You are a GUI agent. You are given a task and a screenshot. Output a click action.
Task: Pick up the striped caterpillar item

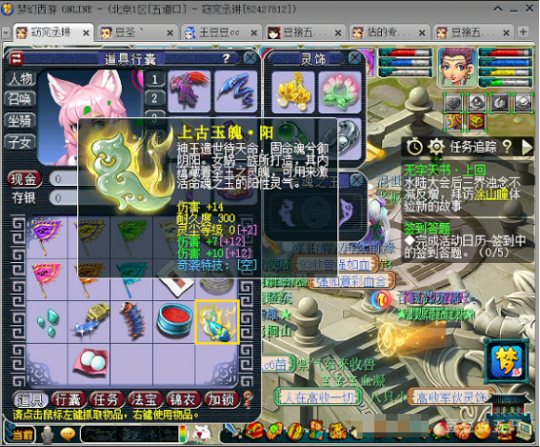tap(132, 322)
